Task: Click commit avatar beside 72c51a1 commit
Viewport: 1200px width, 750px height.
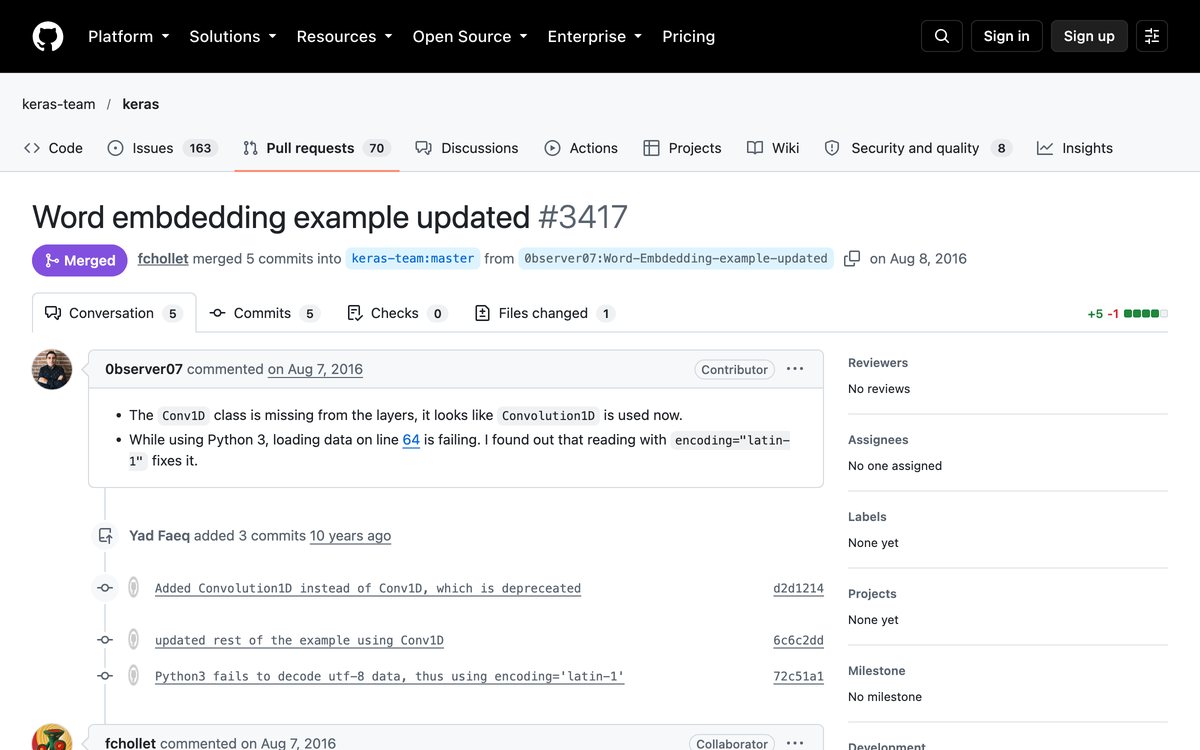Action: tap(133, 676)
